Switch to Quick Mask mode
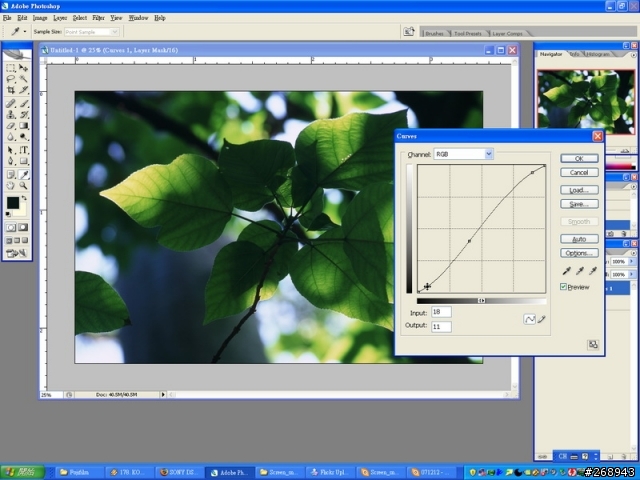The width and height of the screenshot is (640, 480). point(23,227)
